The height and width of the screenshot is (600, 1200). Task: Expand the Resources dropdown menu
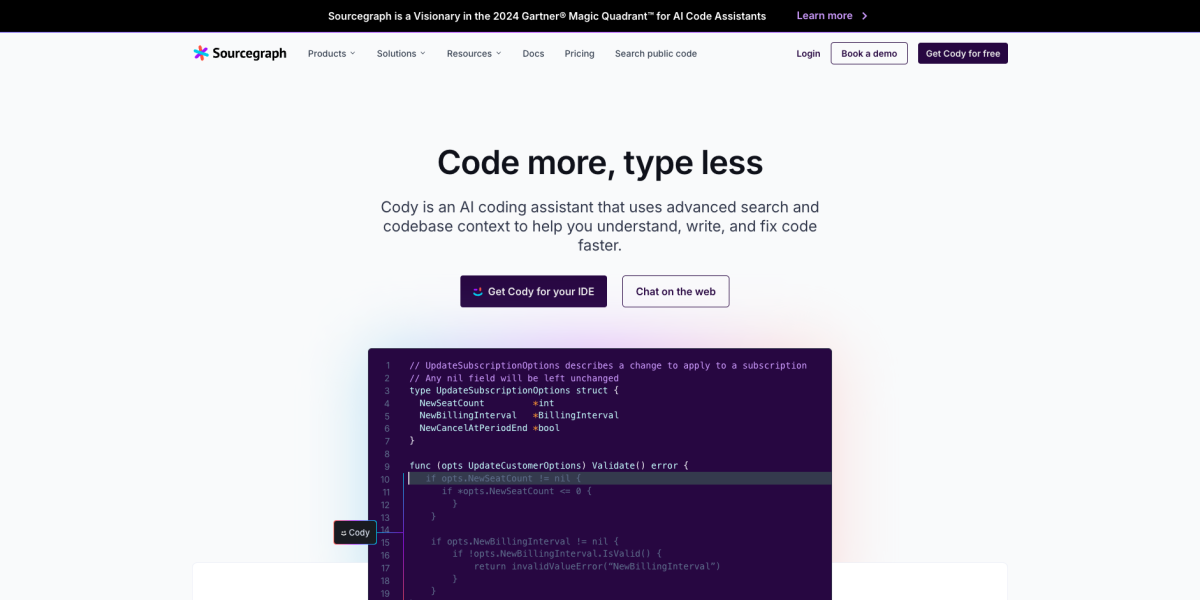coord(473,54)
